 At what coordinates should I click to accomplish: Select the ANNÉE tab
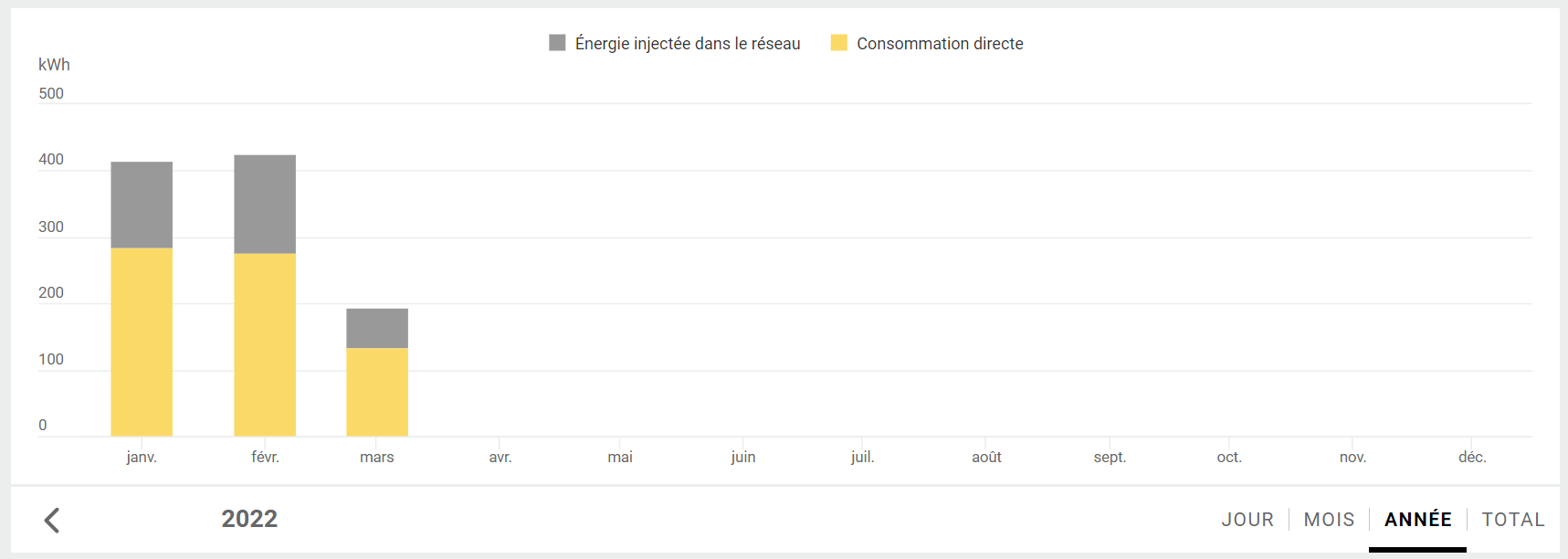click(1417, 520)
